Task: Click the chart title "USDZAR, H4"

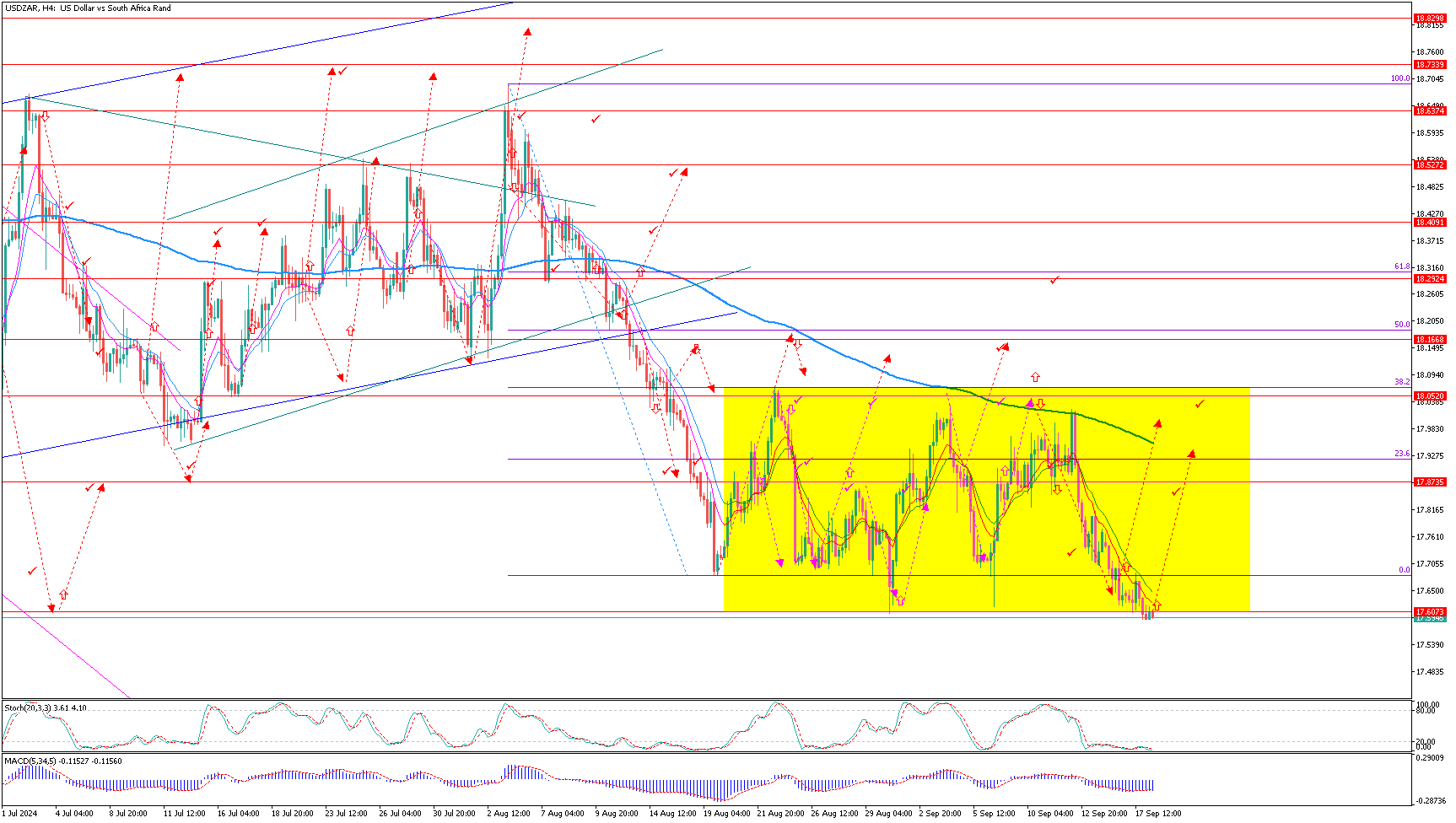Action: [30, 8]
